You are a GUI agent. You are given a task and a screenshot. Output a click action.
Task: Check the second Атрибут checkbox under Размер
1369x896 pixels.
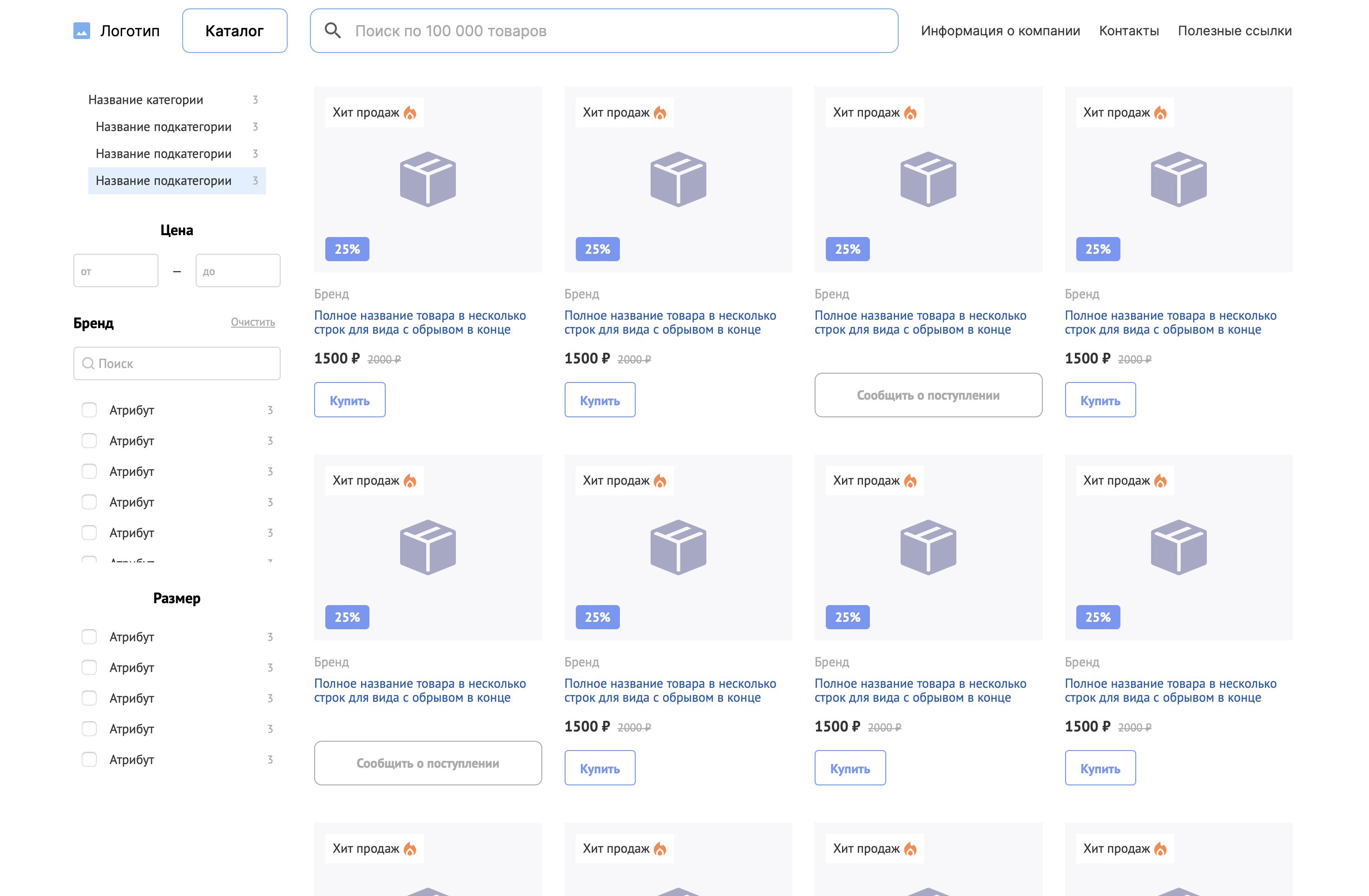[89, 667]
